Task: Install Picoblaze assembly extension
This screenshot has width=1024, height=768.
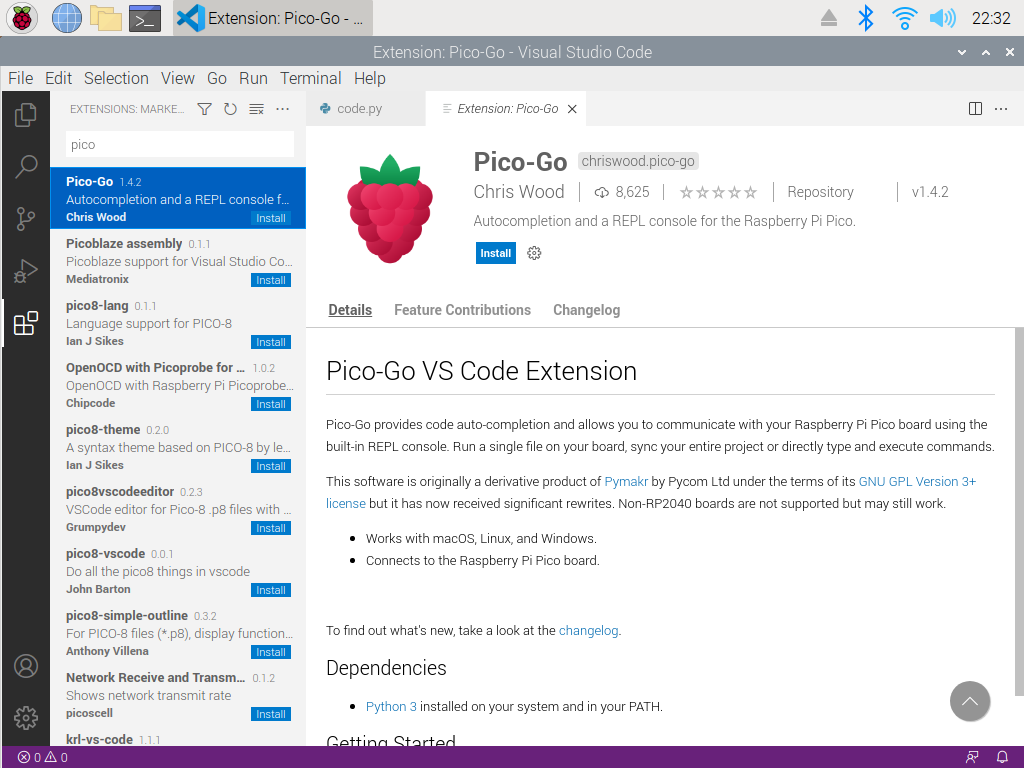Action: pyautogui.click(x=271, y=280)
